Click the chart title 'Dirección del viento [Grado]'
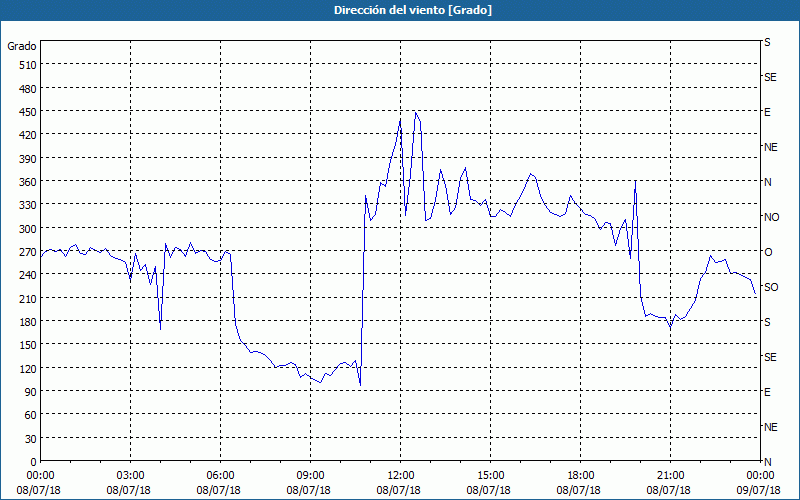 click(413, 10)
